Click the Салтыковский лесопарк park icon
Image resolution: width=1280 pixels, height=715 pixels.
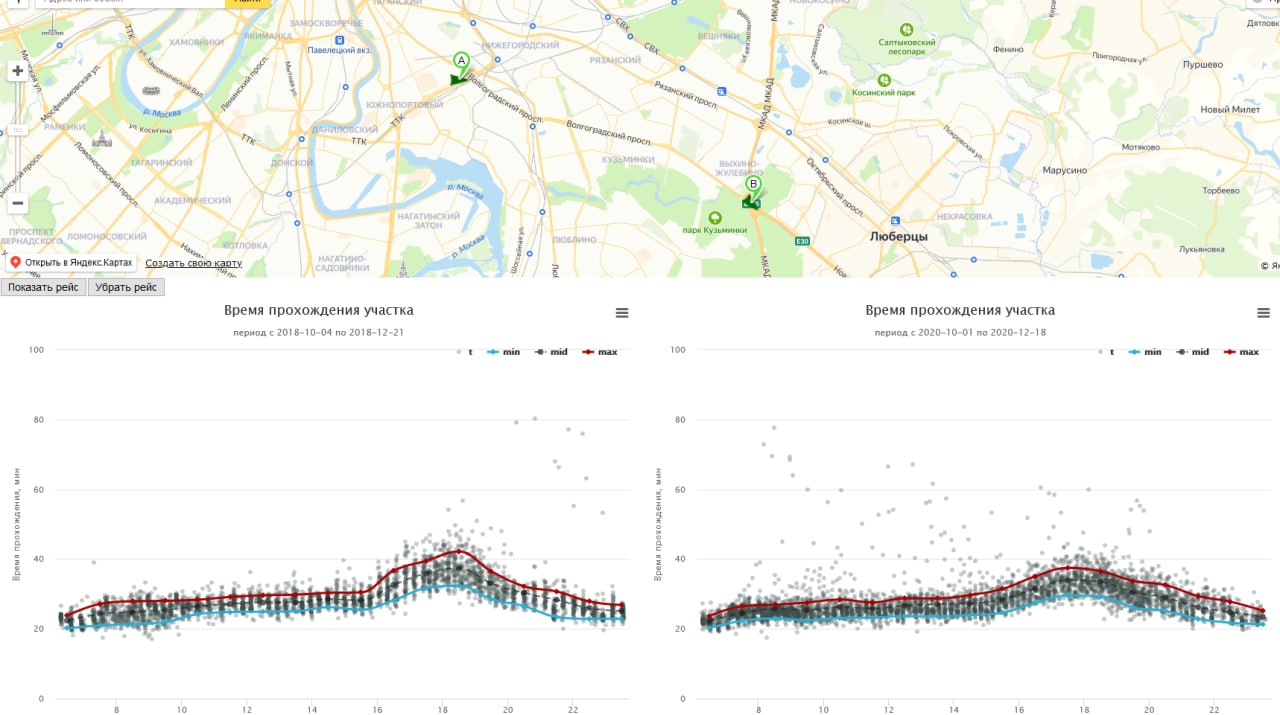point(907,30)
